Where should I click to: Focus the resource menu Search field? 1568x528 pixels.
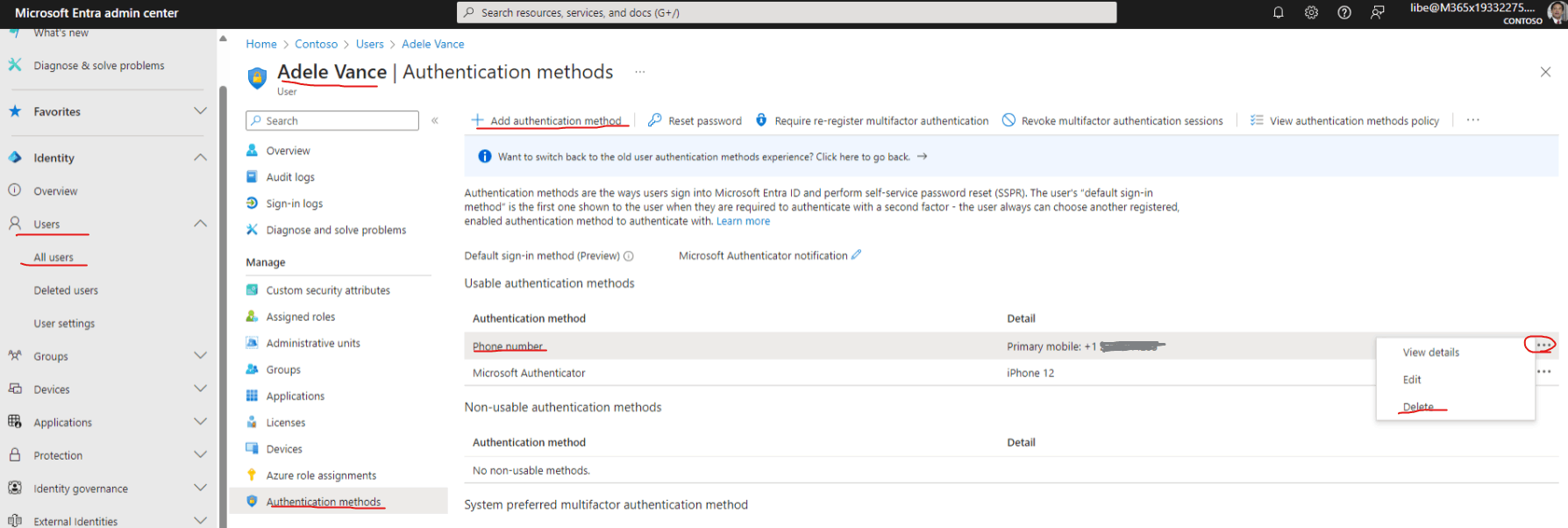(x=332, y=120)
